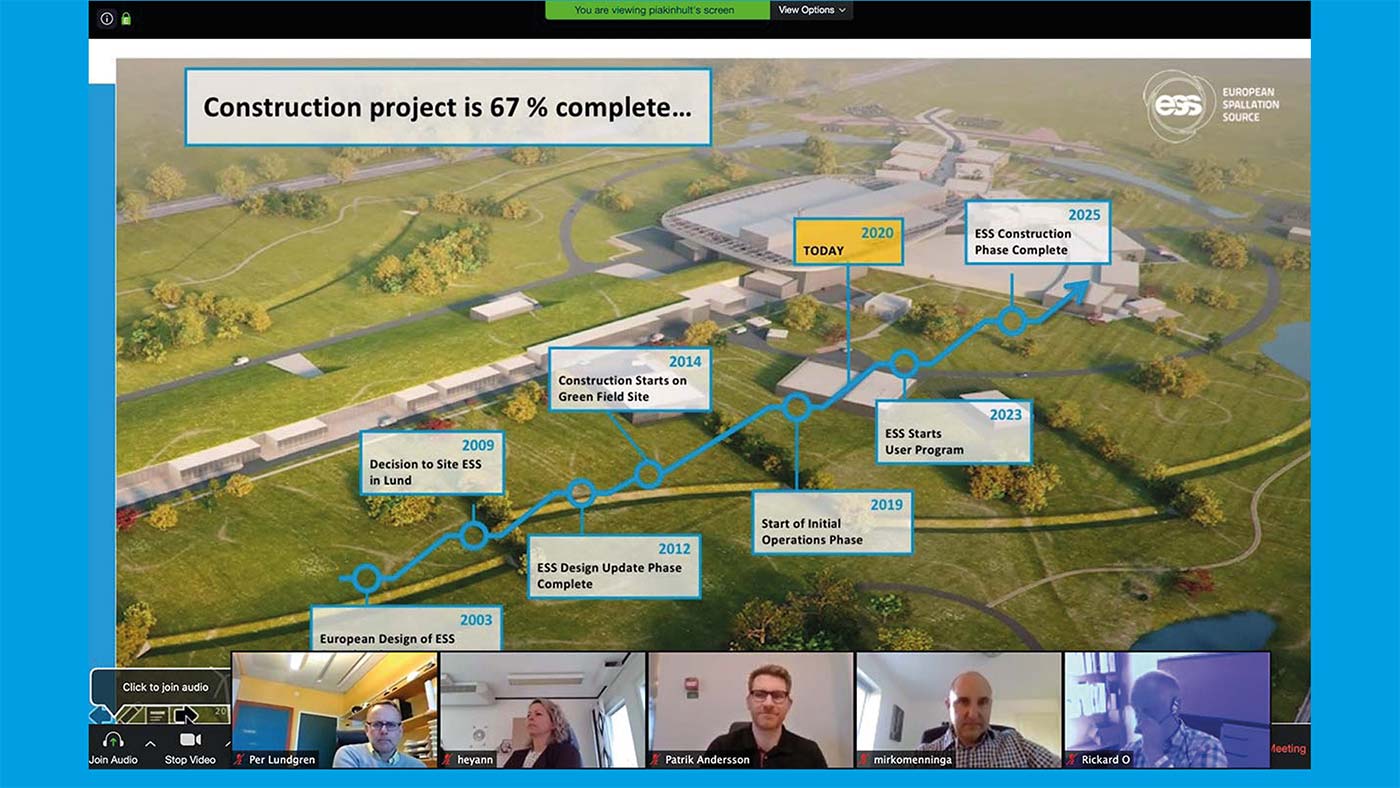Click the muted mic icon beside mirkomenninga
The image size is (1400, 788).
pos(864,760)
